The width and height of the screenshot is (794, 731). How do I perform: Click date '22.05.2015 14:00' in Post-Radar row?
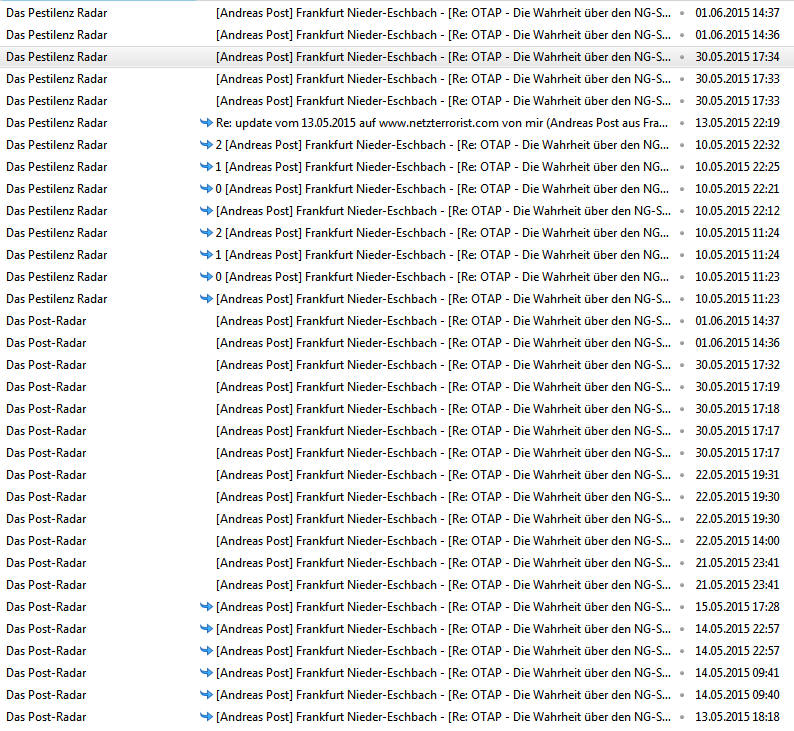click(x=737, y=541)
